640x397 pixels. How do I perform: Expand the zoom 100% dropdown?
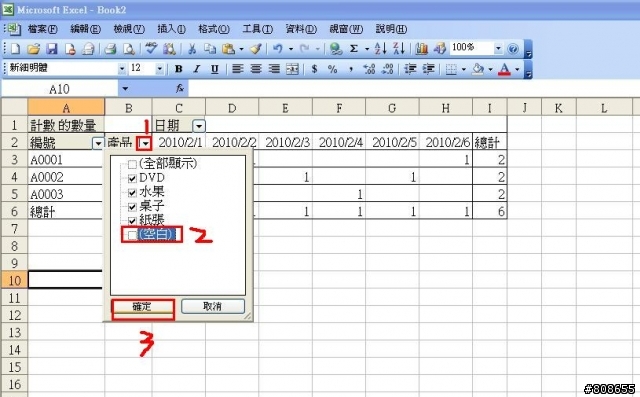(498, 49)
